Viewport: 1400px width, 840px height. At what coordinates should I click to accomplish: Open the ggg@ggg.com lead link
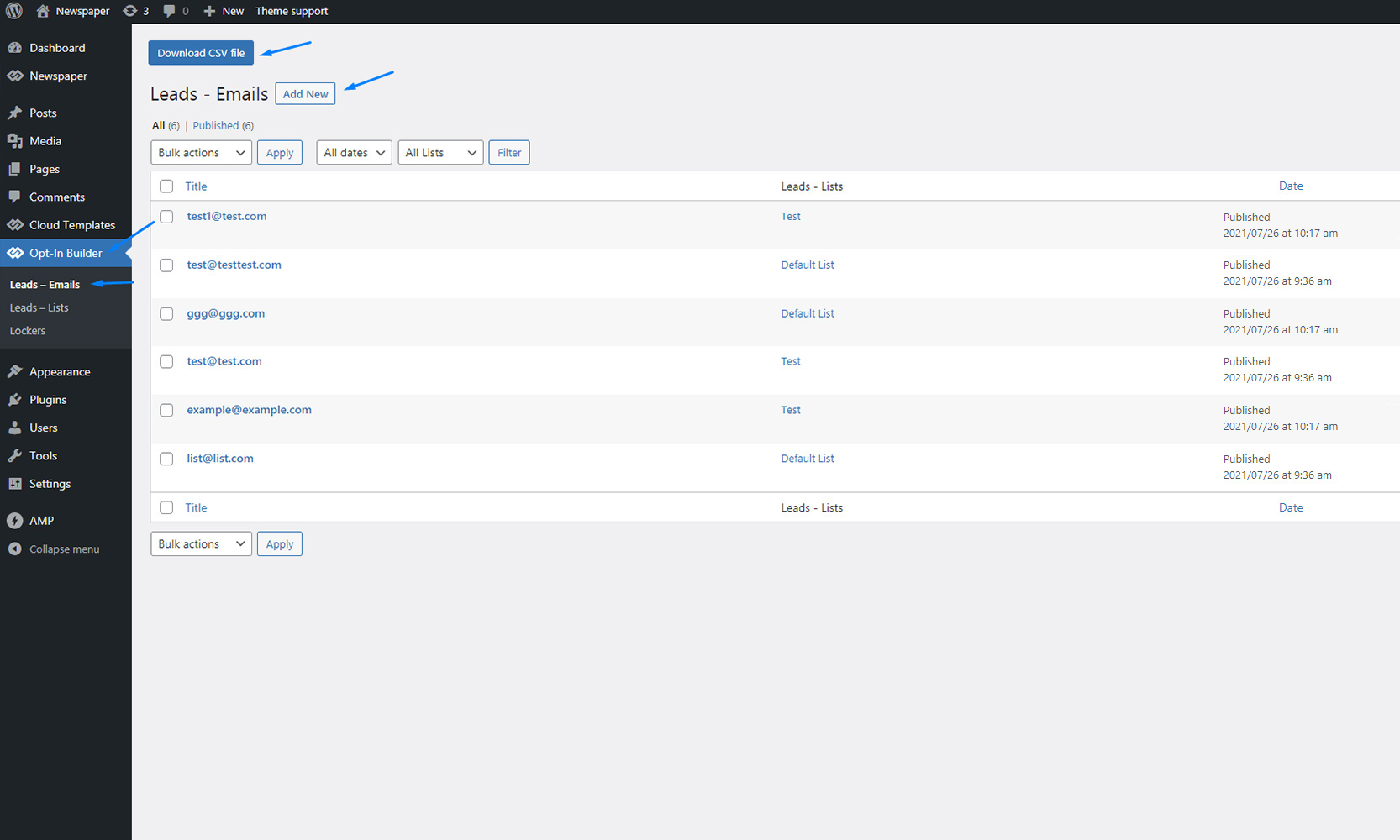pos(225,313)
